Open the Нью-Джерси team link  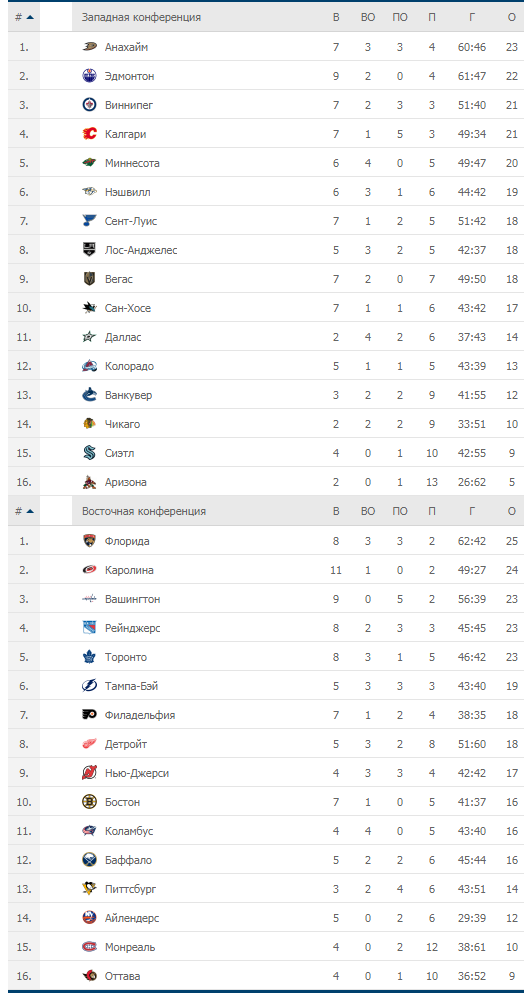click(137, 773)
